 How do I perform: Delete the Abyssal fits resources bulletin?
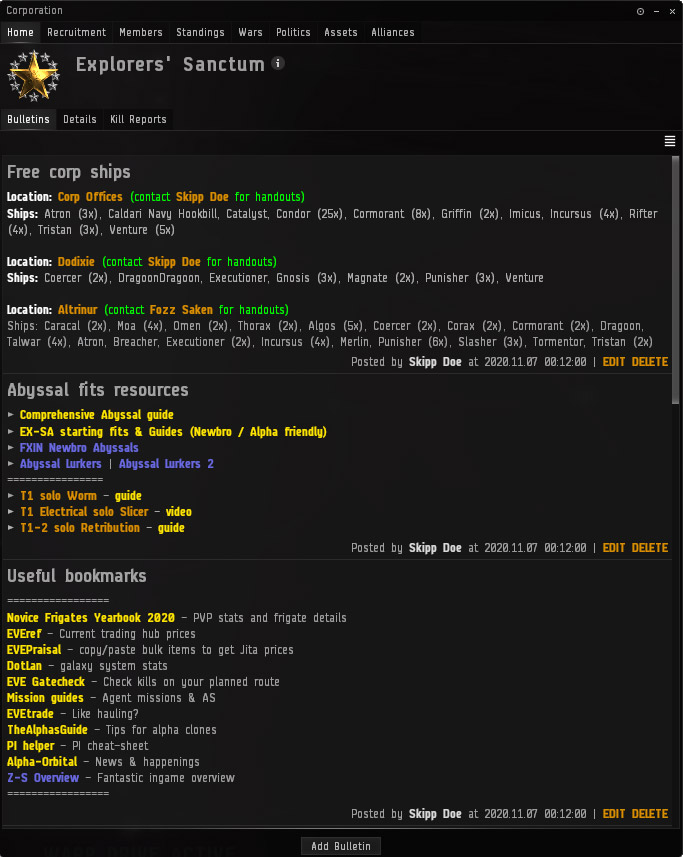coord(649,548)
